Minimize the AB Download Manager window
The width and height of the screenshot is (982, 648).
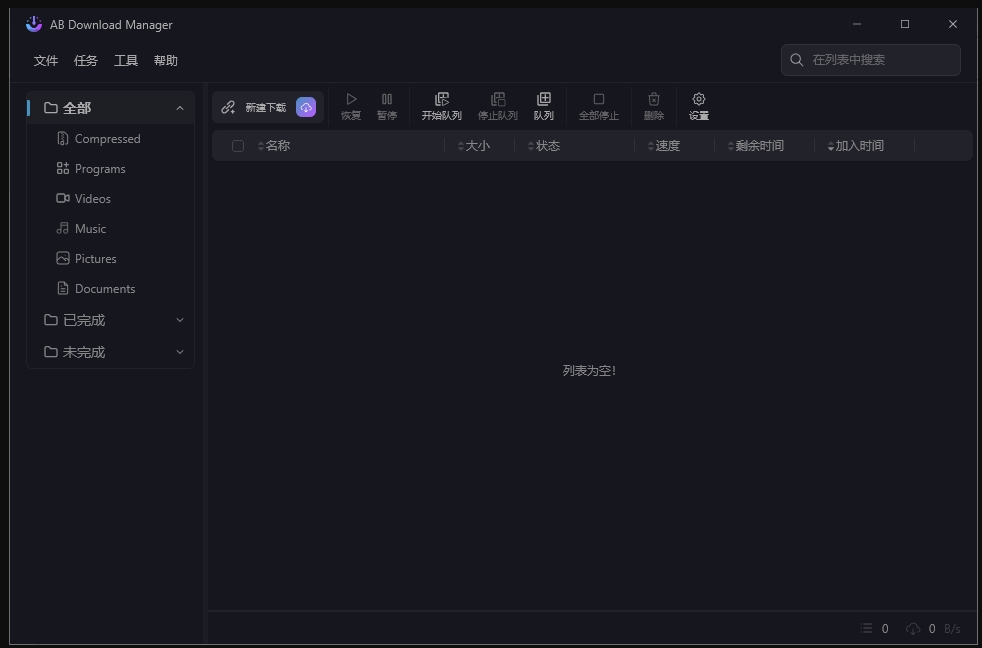857,24
